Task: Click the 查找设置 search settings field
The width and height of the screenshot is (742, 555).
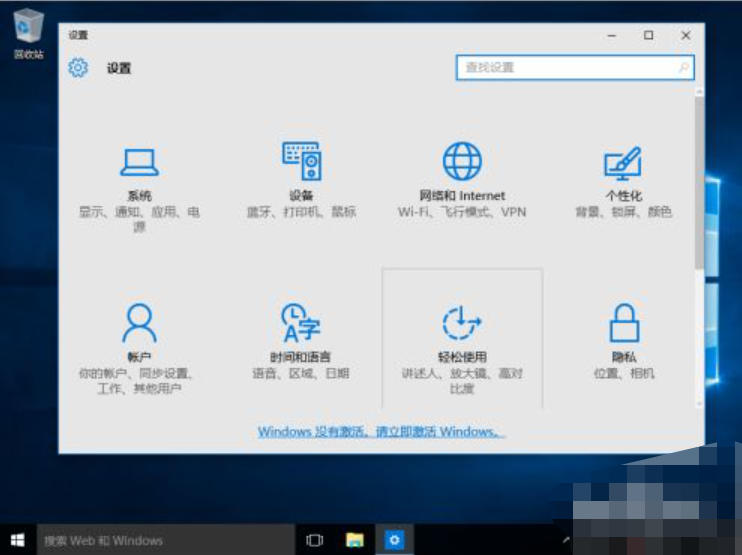Action: click(565, 68)
